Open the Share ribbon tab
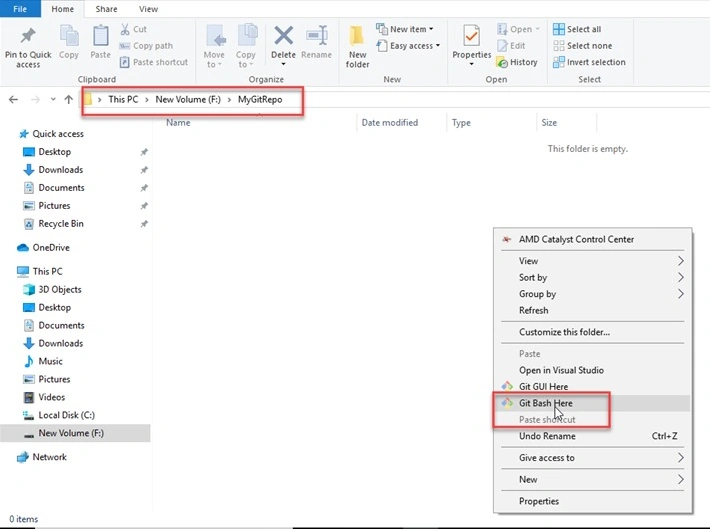This screenshot has width=710, height=529. (x=106, y=9)
